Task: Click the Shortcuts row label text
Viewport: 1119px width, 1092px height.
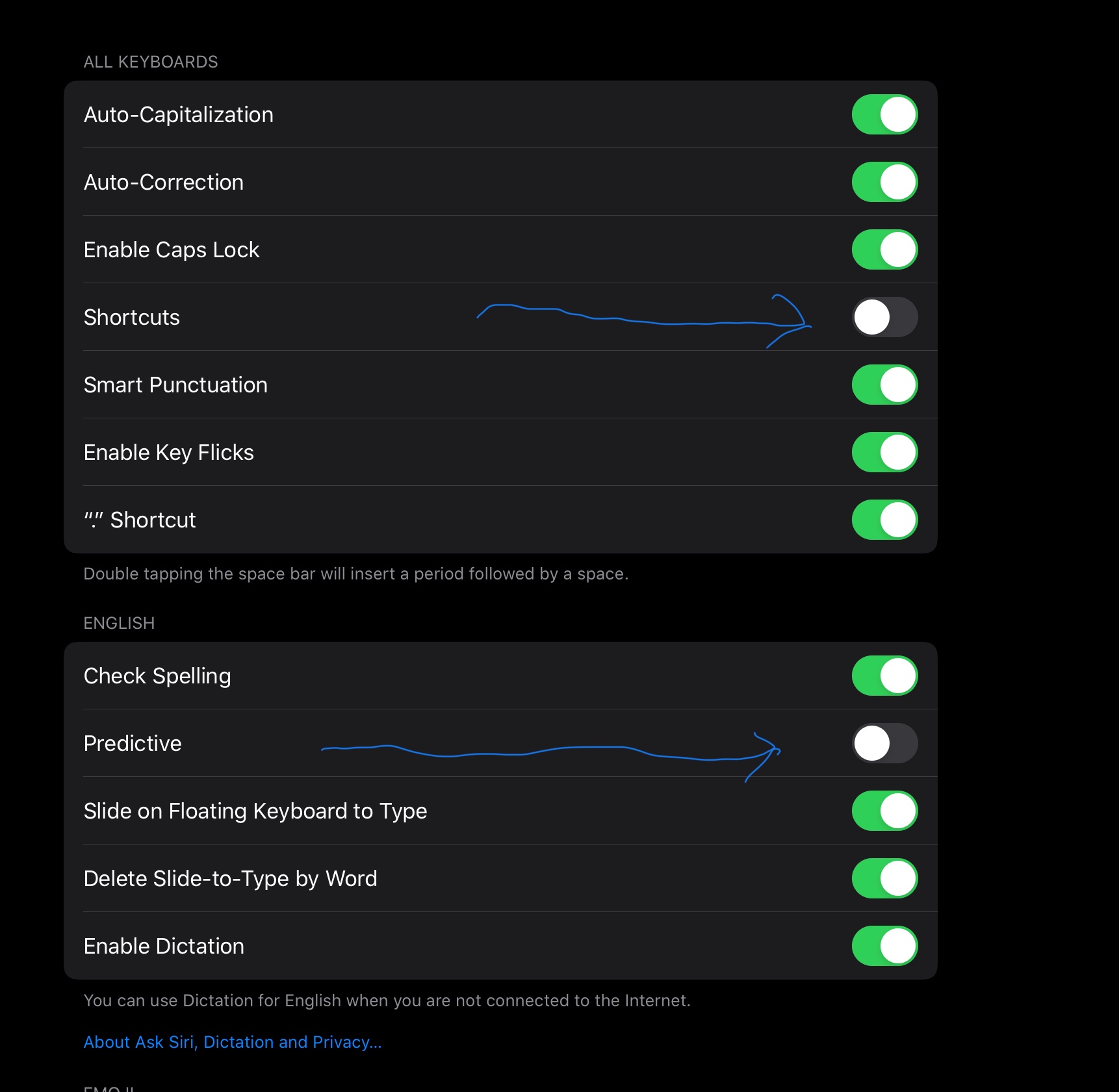Action: point(132,317)
